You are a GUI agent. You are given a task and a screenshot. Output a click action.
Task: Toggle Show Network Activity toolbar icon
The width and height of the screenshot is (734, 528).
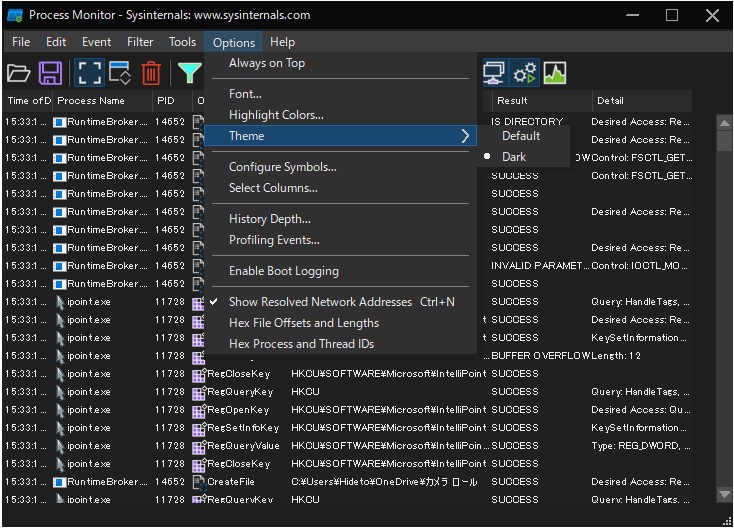pos(494,73)
